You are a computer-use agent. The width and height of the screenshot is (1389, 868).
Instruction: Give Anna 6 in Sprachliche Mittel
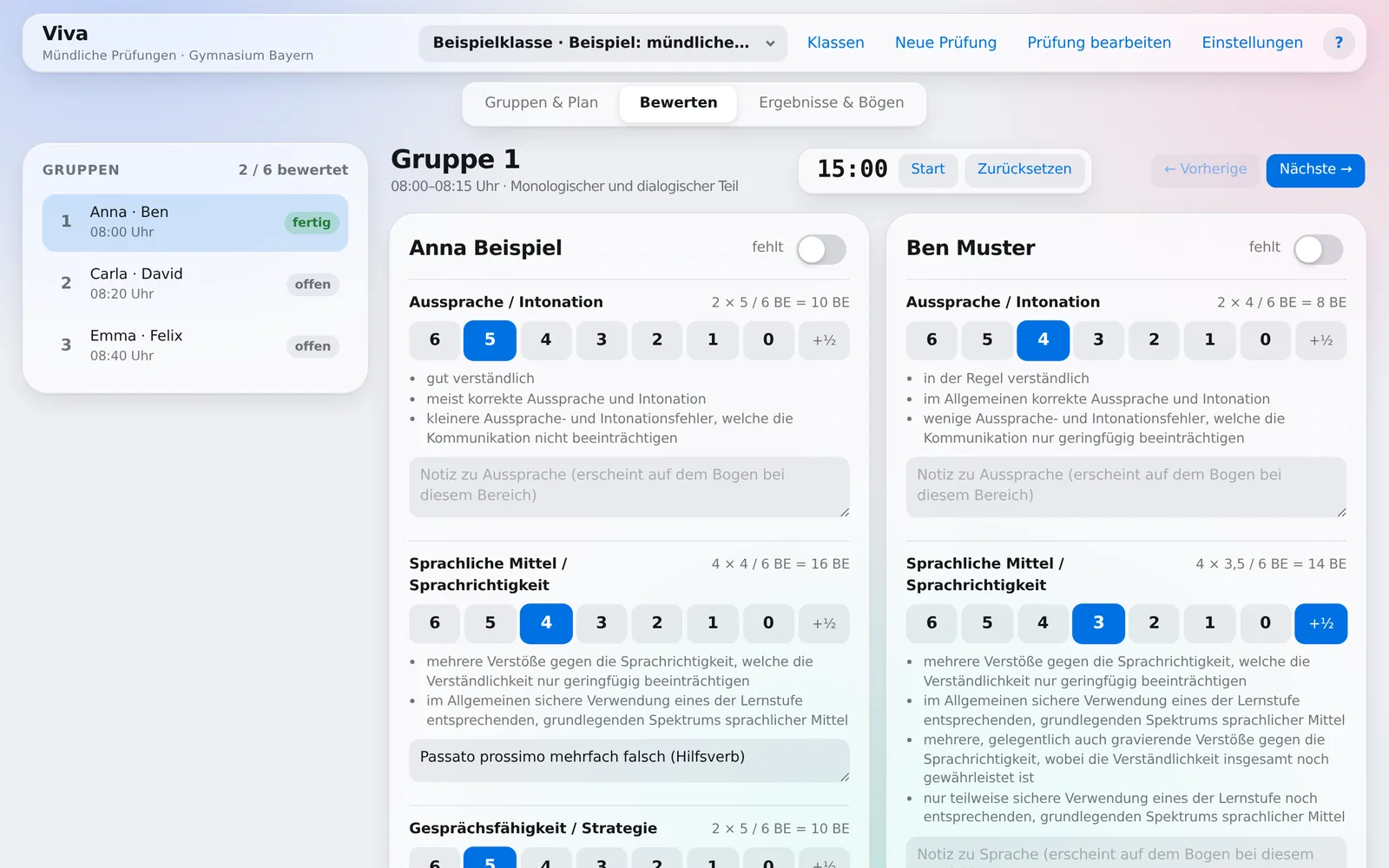434,623
